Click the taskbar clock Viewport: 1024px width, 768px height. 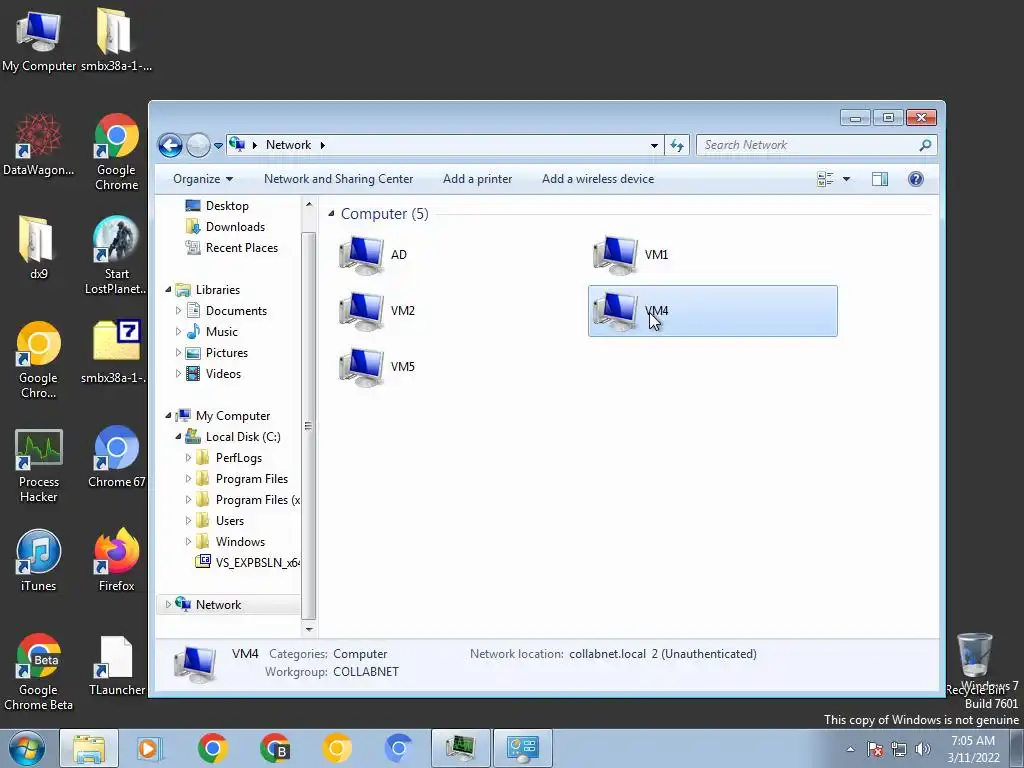(973, 749)
